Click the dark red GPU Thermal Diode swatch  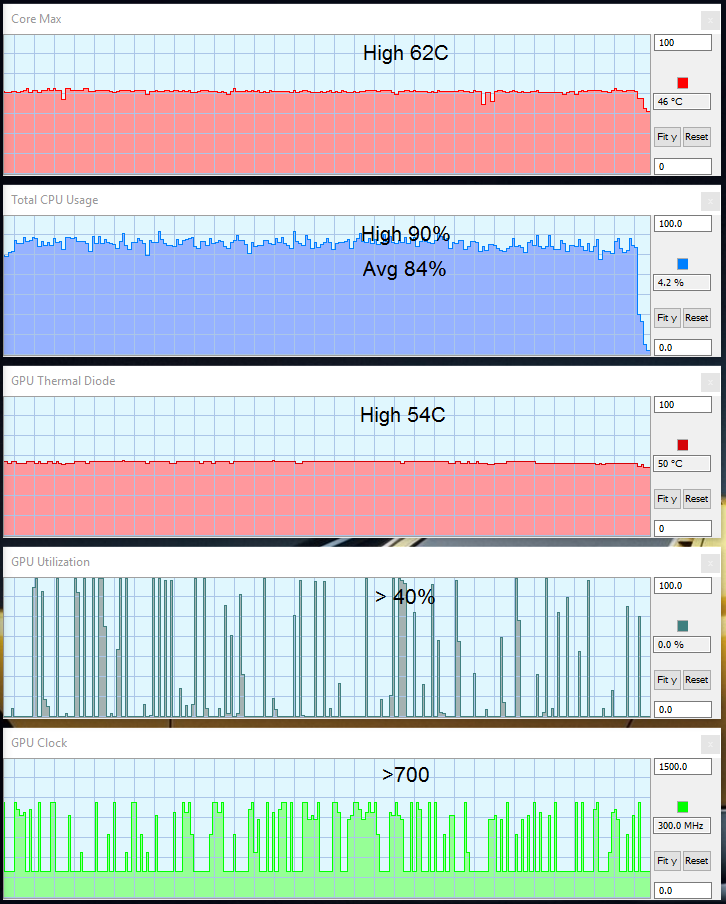click(x=682, y=445)
